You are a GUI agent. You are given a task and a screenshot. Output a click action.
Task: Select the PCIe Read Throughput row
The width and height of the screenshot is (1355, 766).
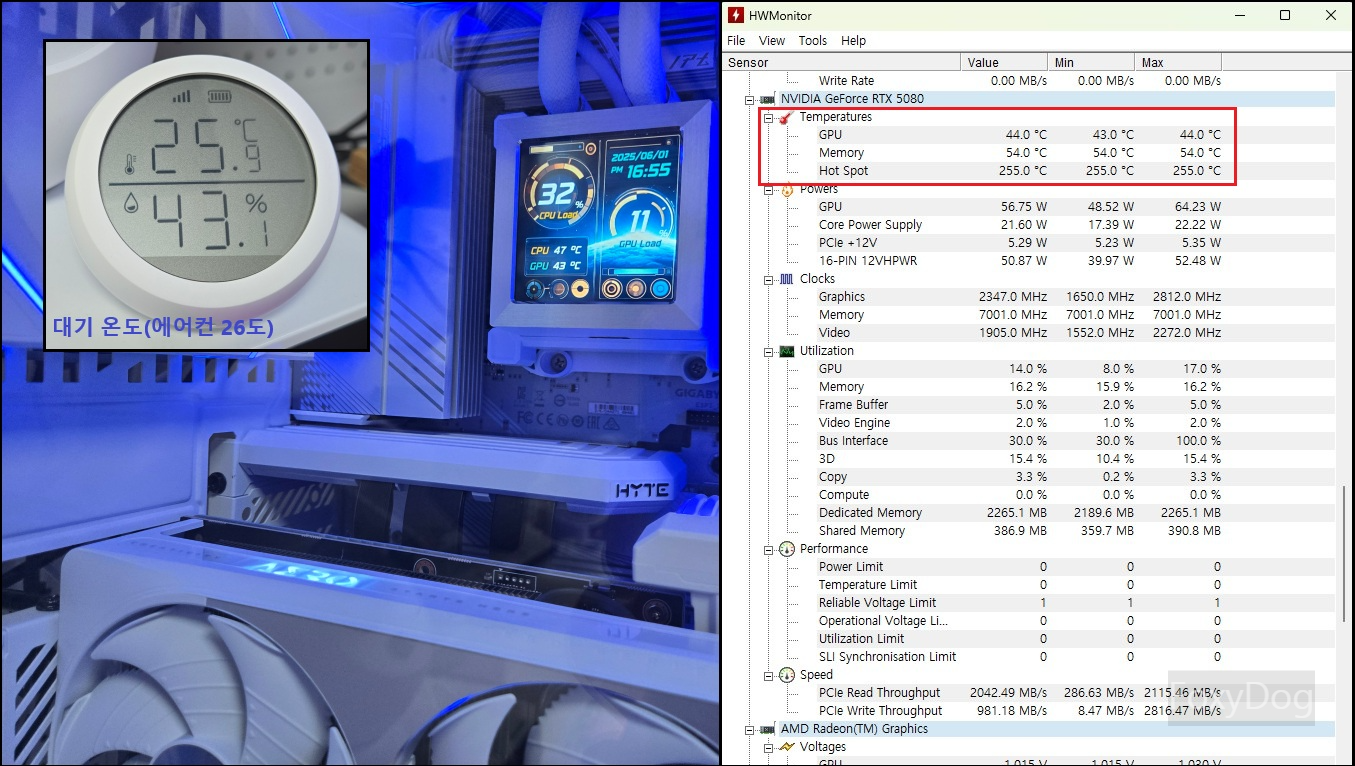[1028, 693]
